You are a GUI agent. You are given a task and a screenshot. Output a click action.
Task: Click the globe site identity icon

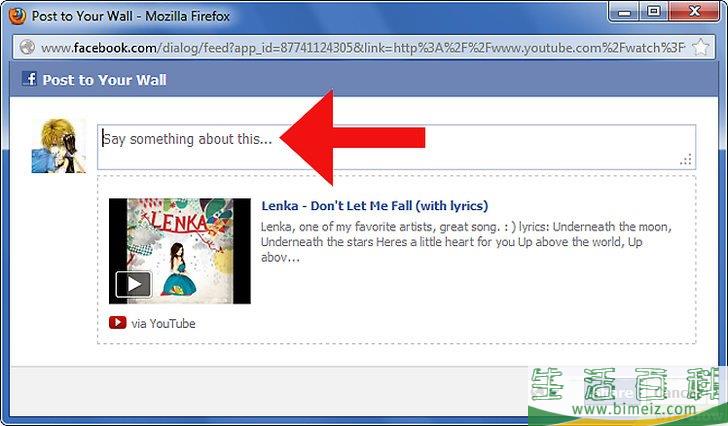click(x=27, y=47)
